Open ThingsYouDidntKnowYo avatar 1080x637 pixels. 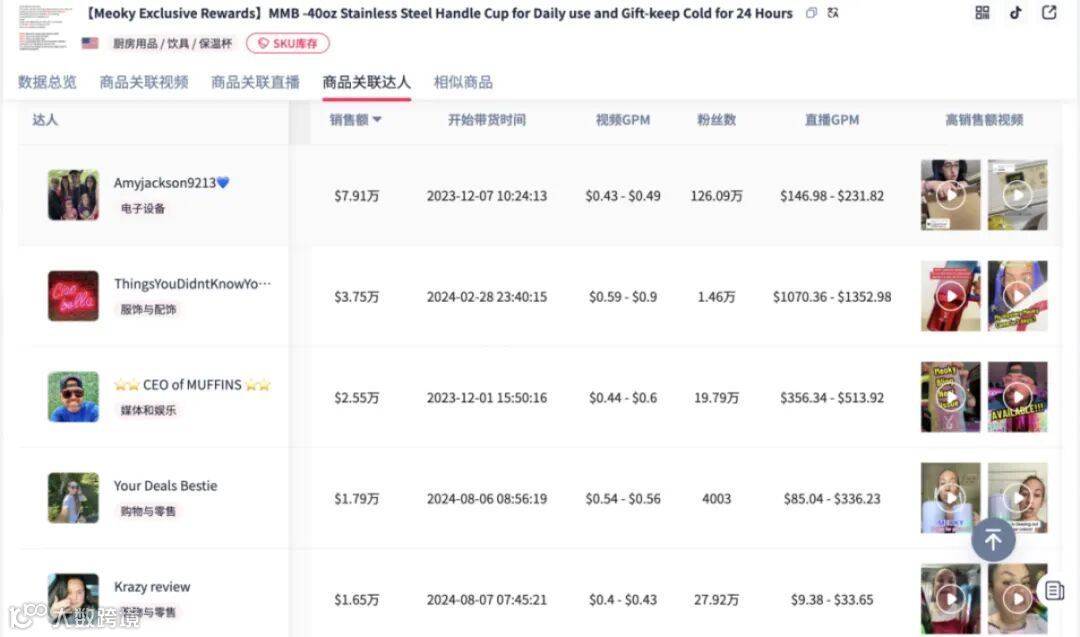coord(73,296)
